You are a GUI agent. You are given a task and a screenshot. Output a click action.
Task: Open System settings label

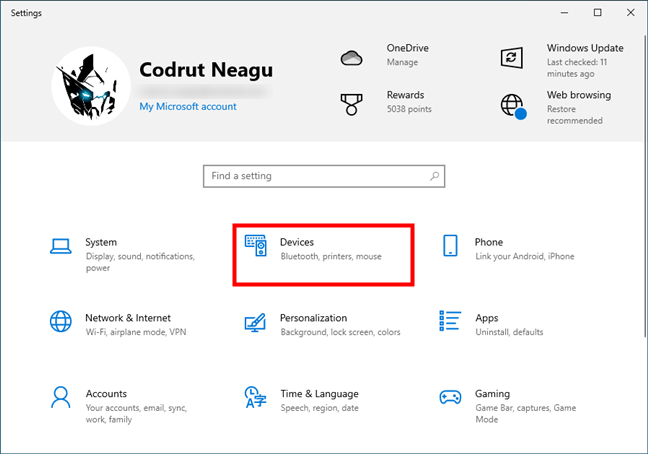click(101, 242)
